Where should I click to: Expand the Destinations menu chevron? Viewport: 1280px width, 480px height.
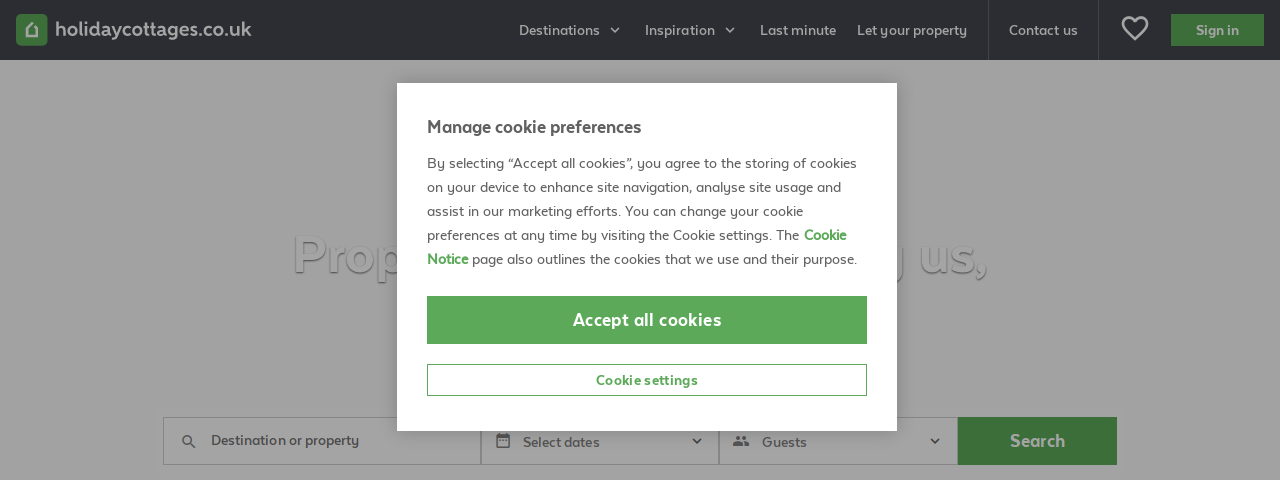pyautogui.click(x=615, y=30)
